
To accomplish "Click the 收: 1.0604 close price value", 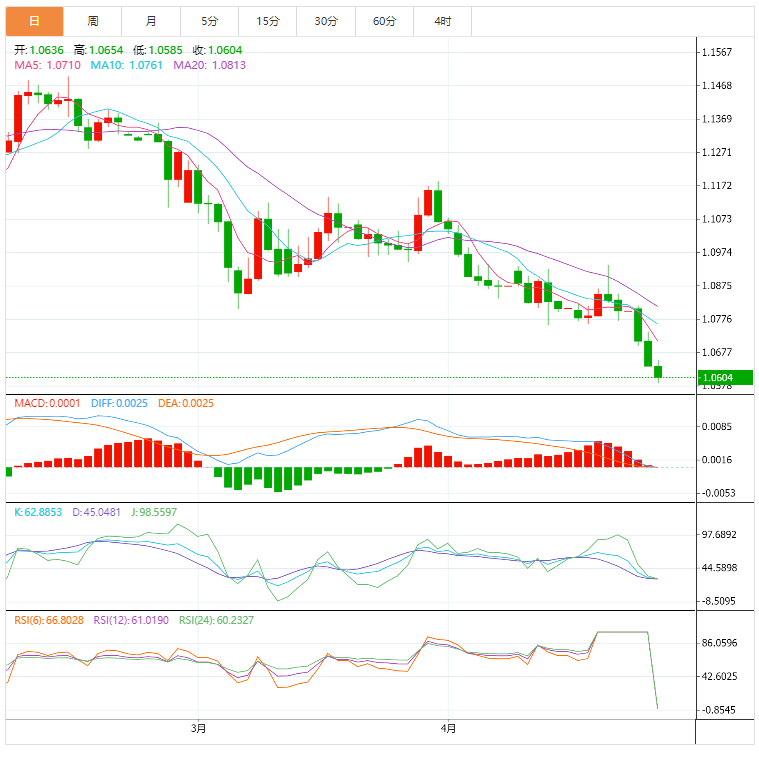I will pyautogui.click(x=217, y=50).
